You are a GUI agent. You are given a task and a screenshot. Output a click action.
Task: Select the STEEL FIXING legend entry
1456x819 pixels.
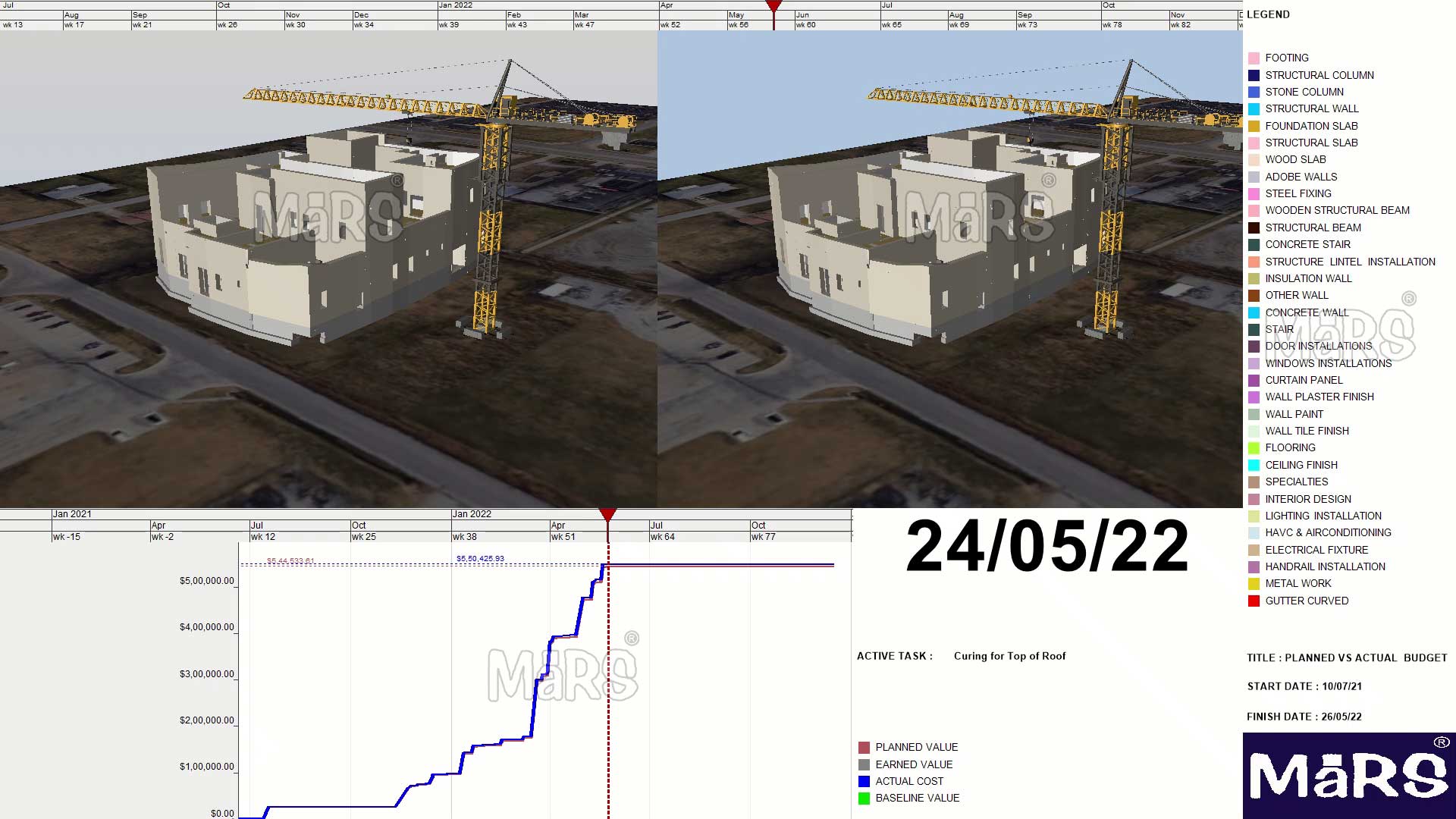[1253, 193]
